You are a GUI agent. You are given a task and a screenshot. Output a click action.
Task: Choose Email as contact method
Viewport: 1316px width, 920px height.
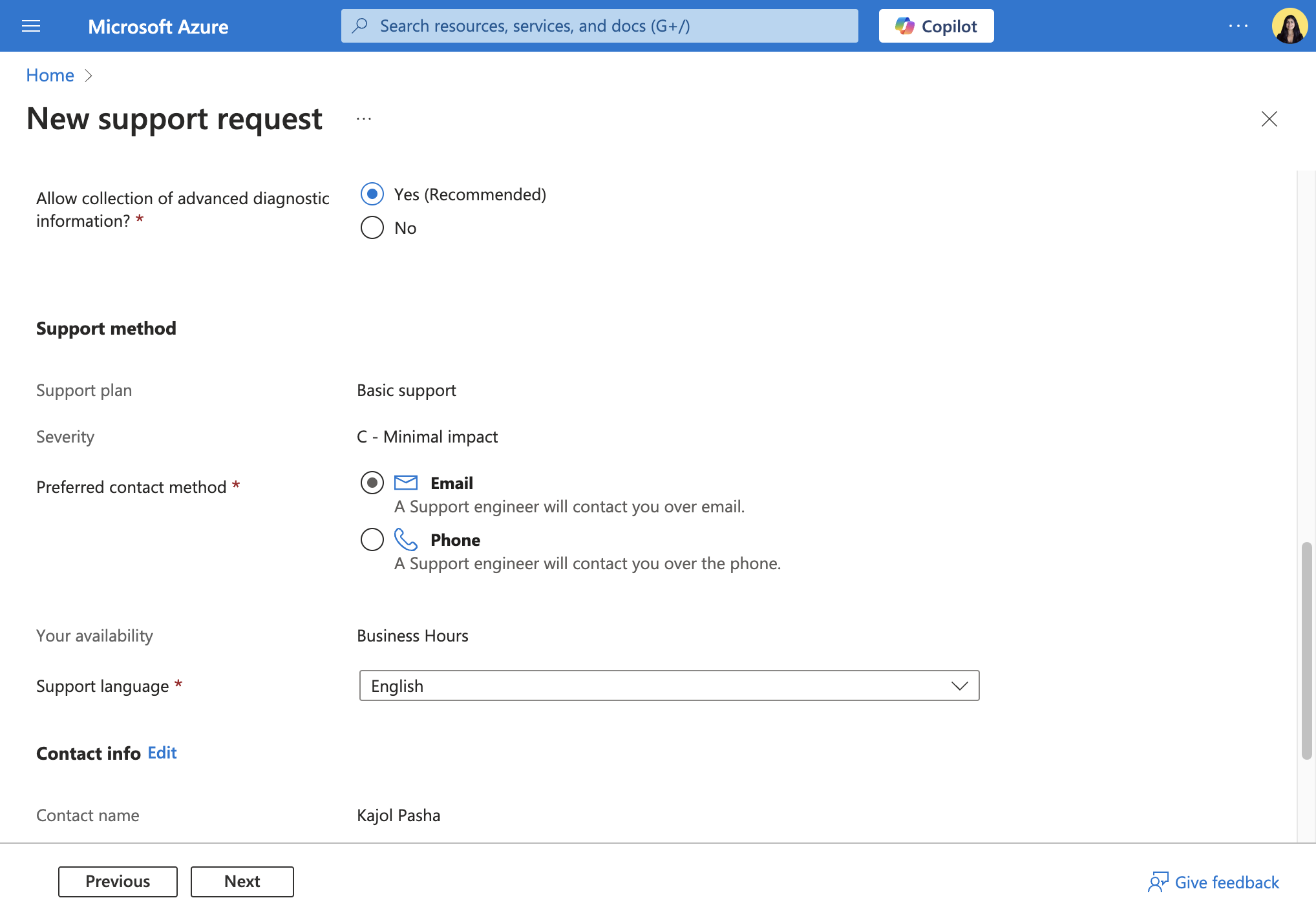pos(372,483)
